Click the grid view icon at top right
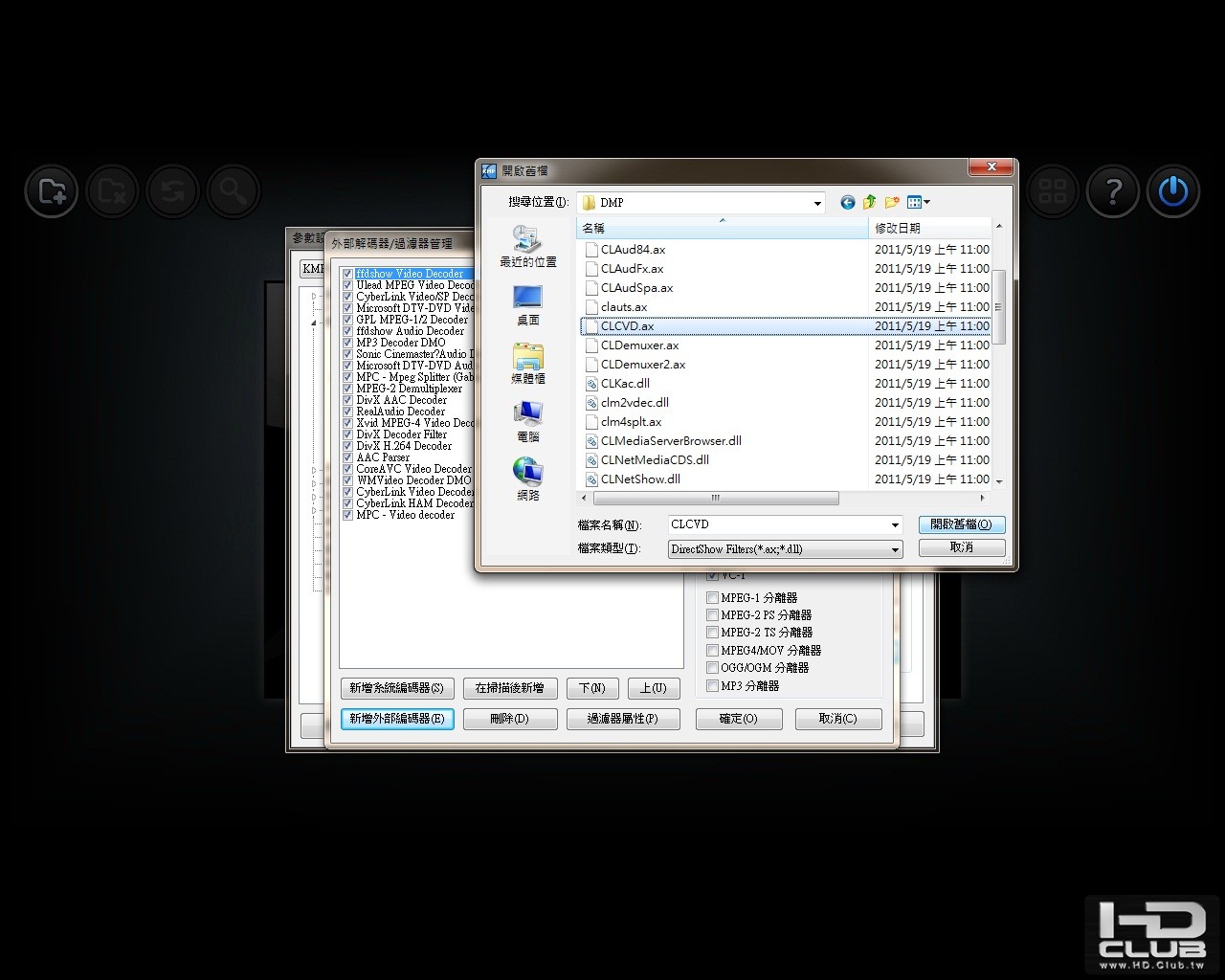Screen dimensions: 1225x980 click(x=1053, y=191)
